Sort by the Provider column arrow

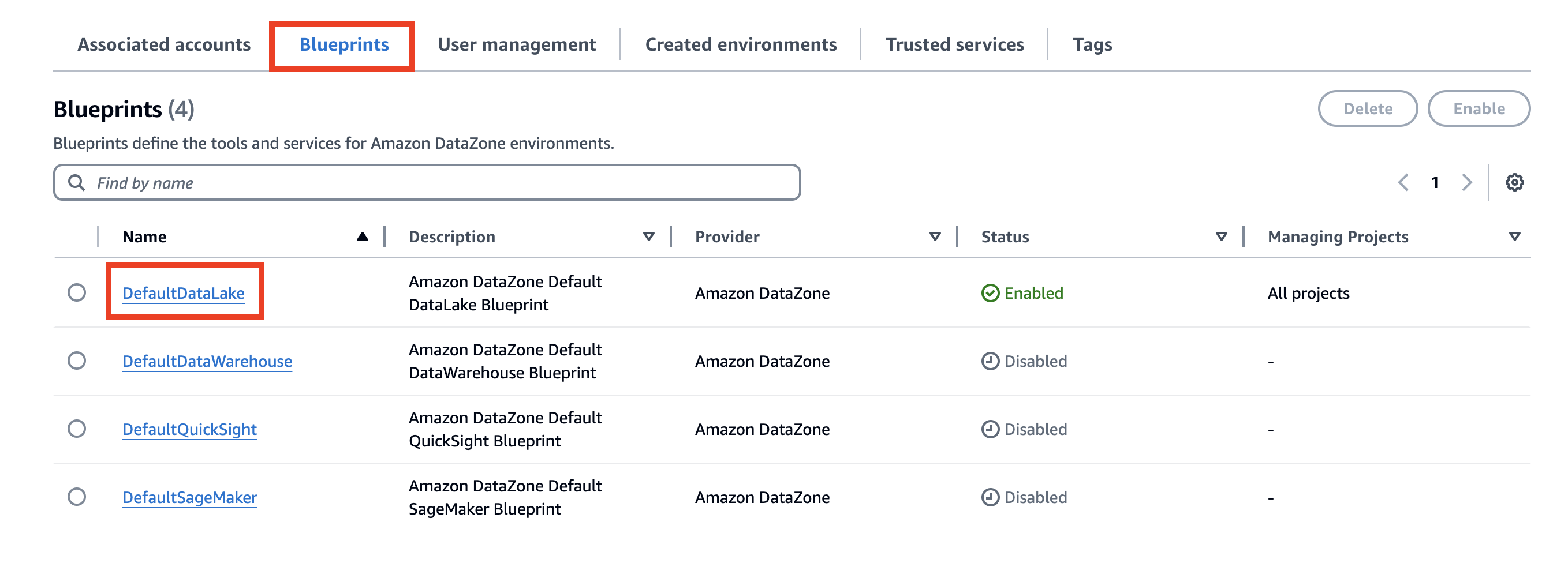point(935,237)
